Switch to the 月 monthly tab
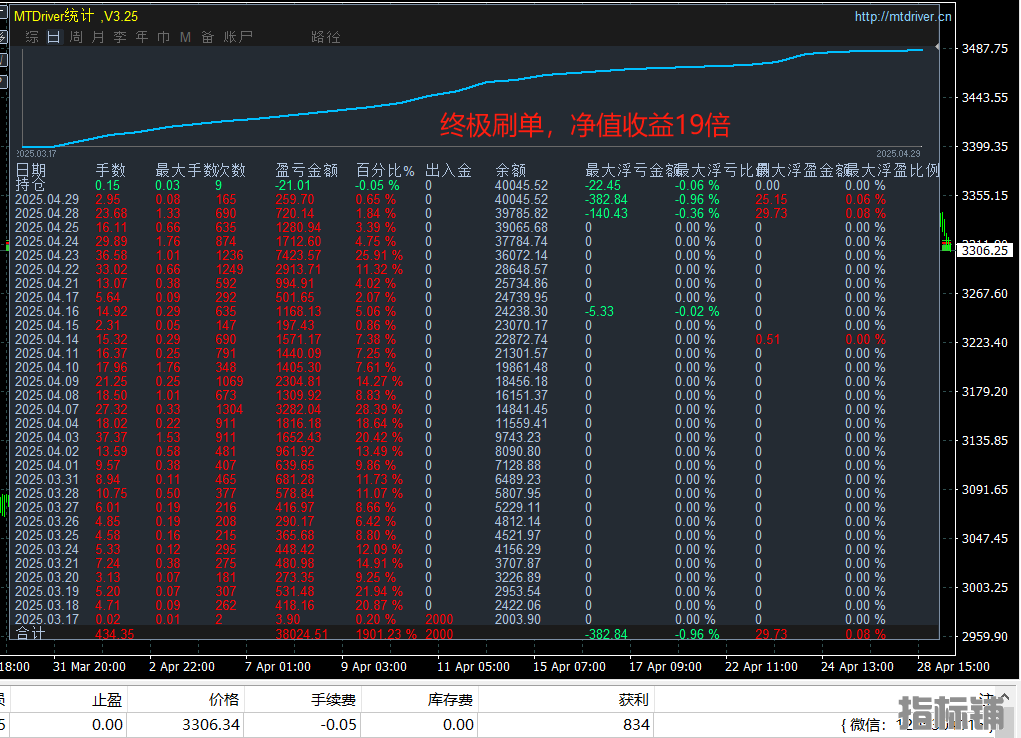1021x738 pixels. click(98, 37)
